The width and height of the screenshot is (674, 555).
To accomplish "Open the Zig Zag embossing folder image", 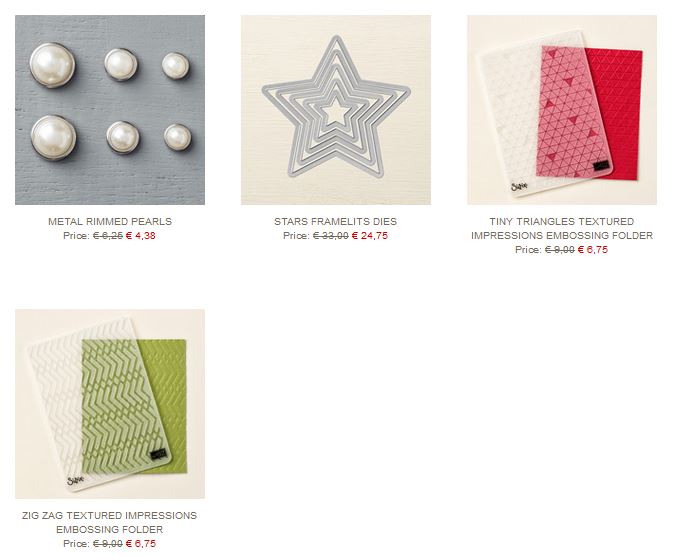I will [110, 404].
